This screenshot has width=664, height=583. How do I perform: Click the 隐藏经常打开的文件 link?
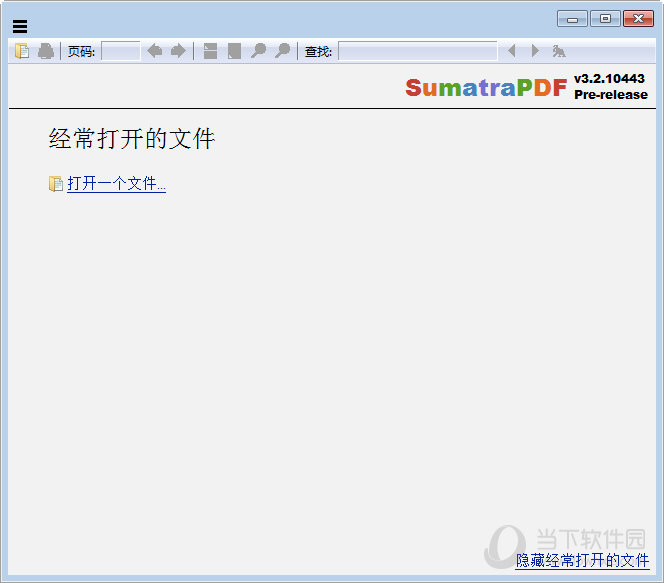pos(582,561)
